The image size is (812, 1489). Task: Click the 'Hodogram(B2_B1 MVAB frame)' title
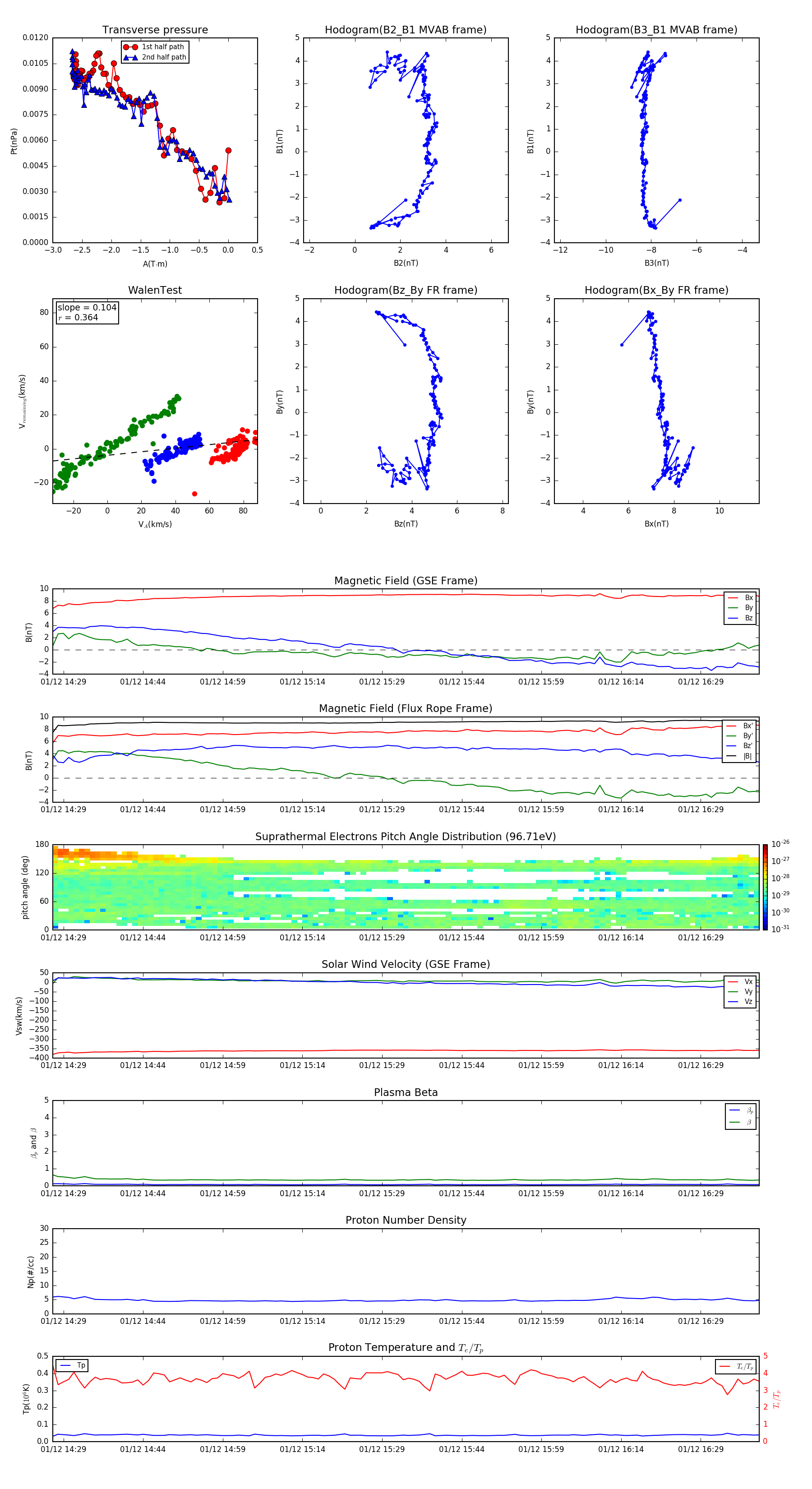click(406, 30)
